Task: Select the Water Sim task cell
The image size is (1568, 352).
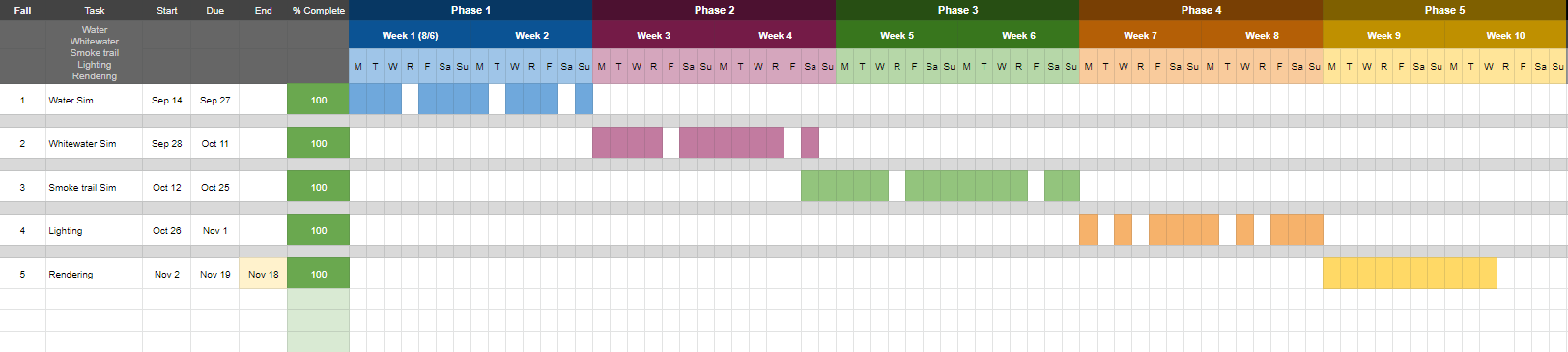Action: click(x=95, y=100)
